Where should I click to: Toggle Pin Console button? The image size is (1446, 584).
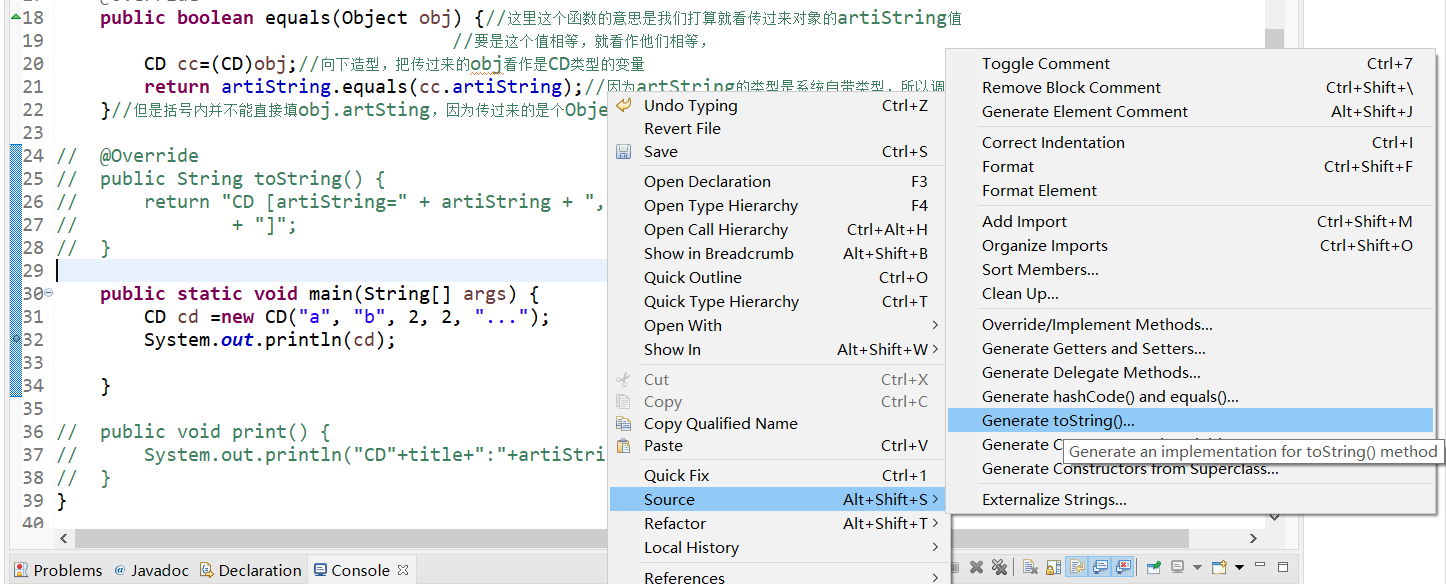pyautogui.click(x=1154, y=568)
